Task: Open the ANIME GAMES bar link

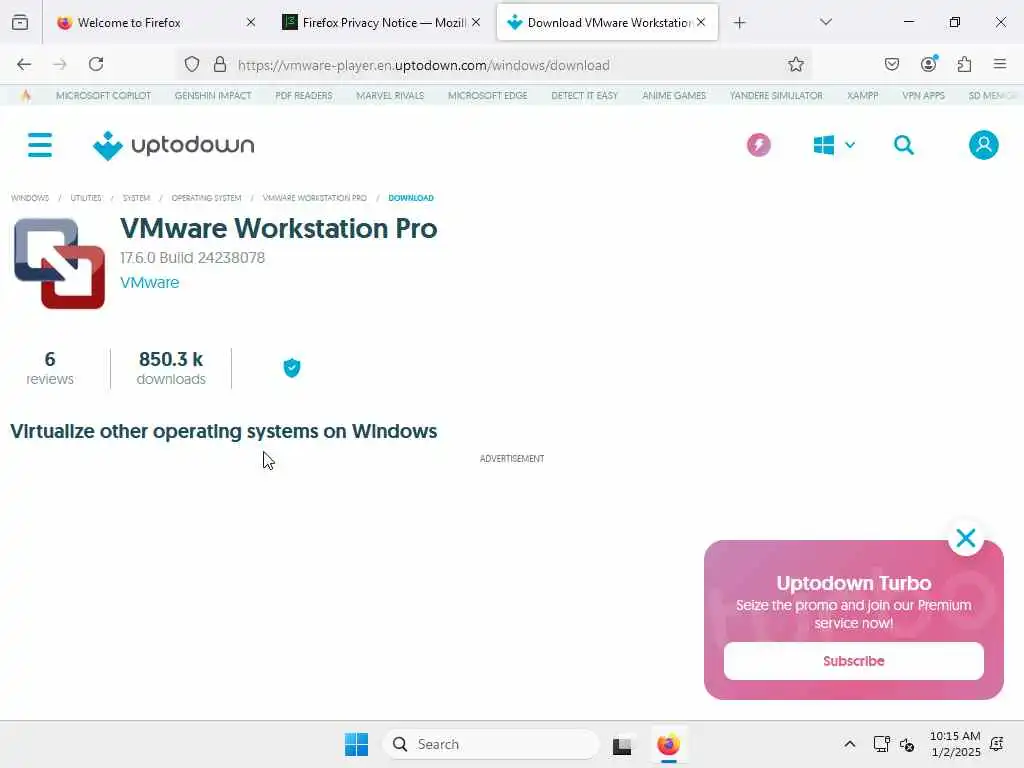Action: click(x=674, y=95)
